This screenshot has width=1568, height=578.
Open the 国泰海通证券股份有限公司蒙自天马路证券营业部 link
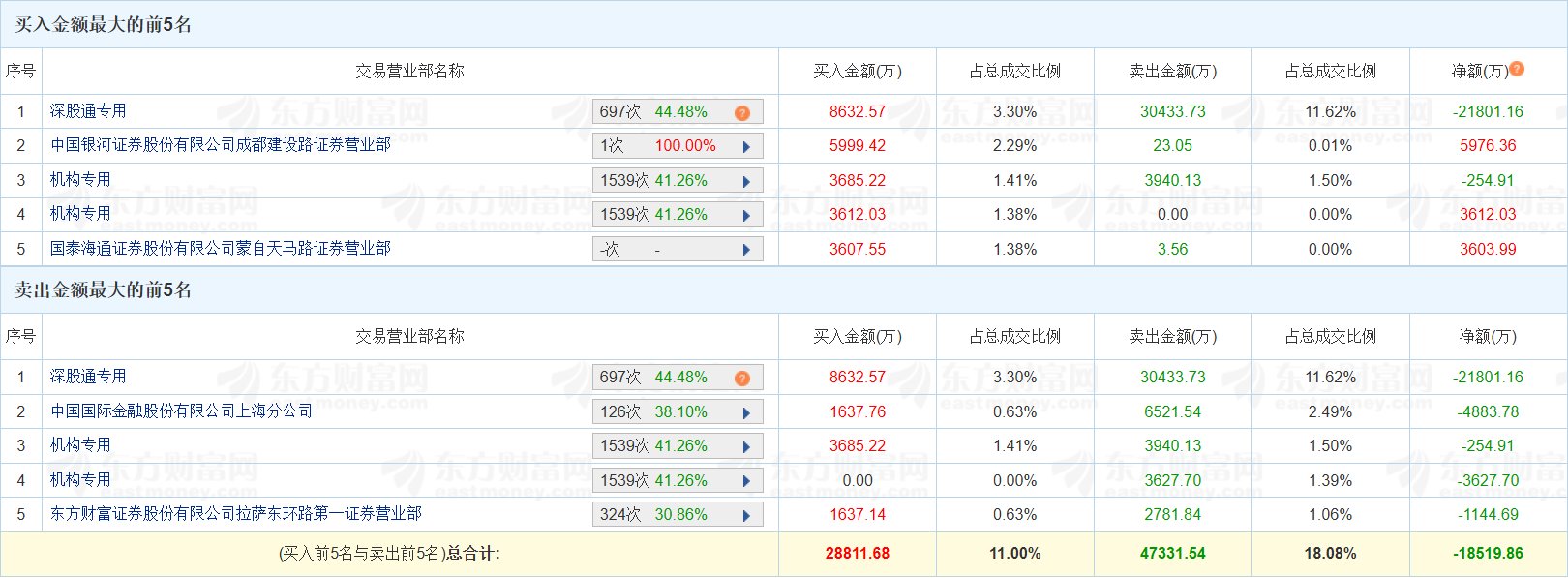coord(221,249)
